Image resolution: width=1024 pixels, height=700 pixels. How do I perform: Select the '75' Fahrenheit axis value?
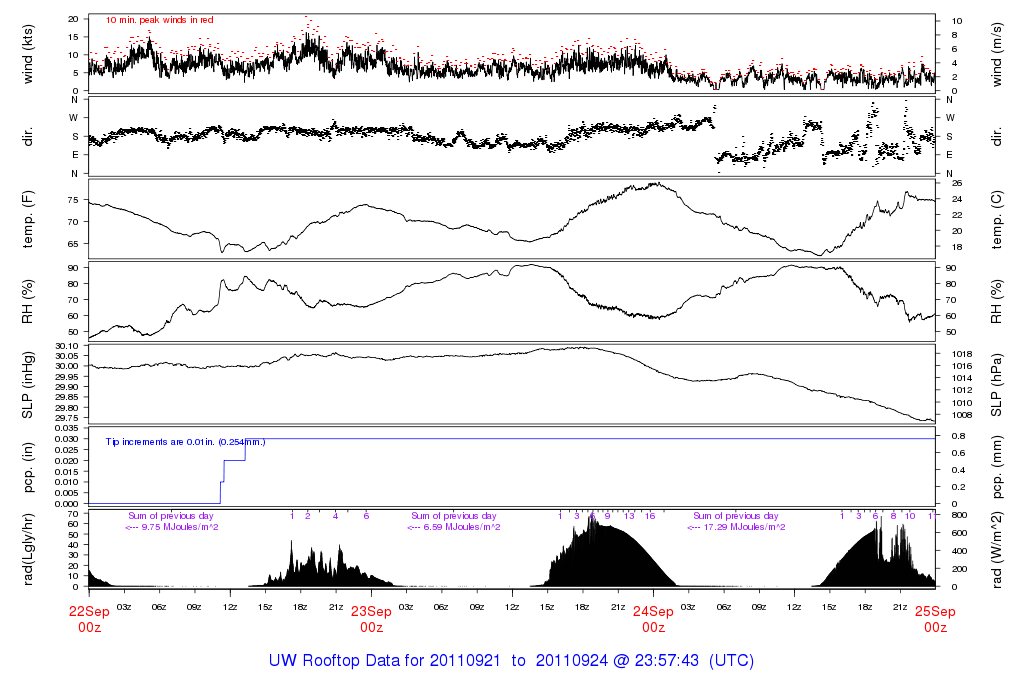[x=73, y=200]
